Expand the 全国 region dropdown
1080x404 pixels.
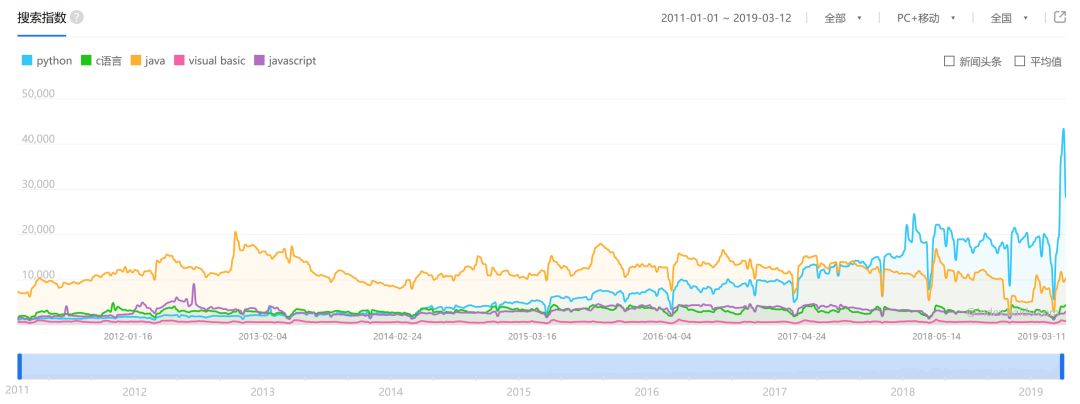(x=1008, y=18)
